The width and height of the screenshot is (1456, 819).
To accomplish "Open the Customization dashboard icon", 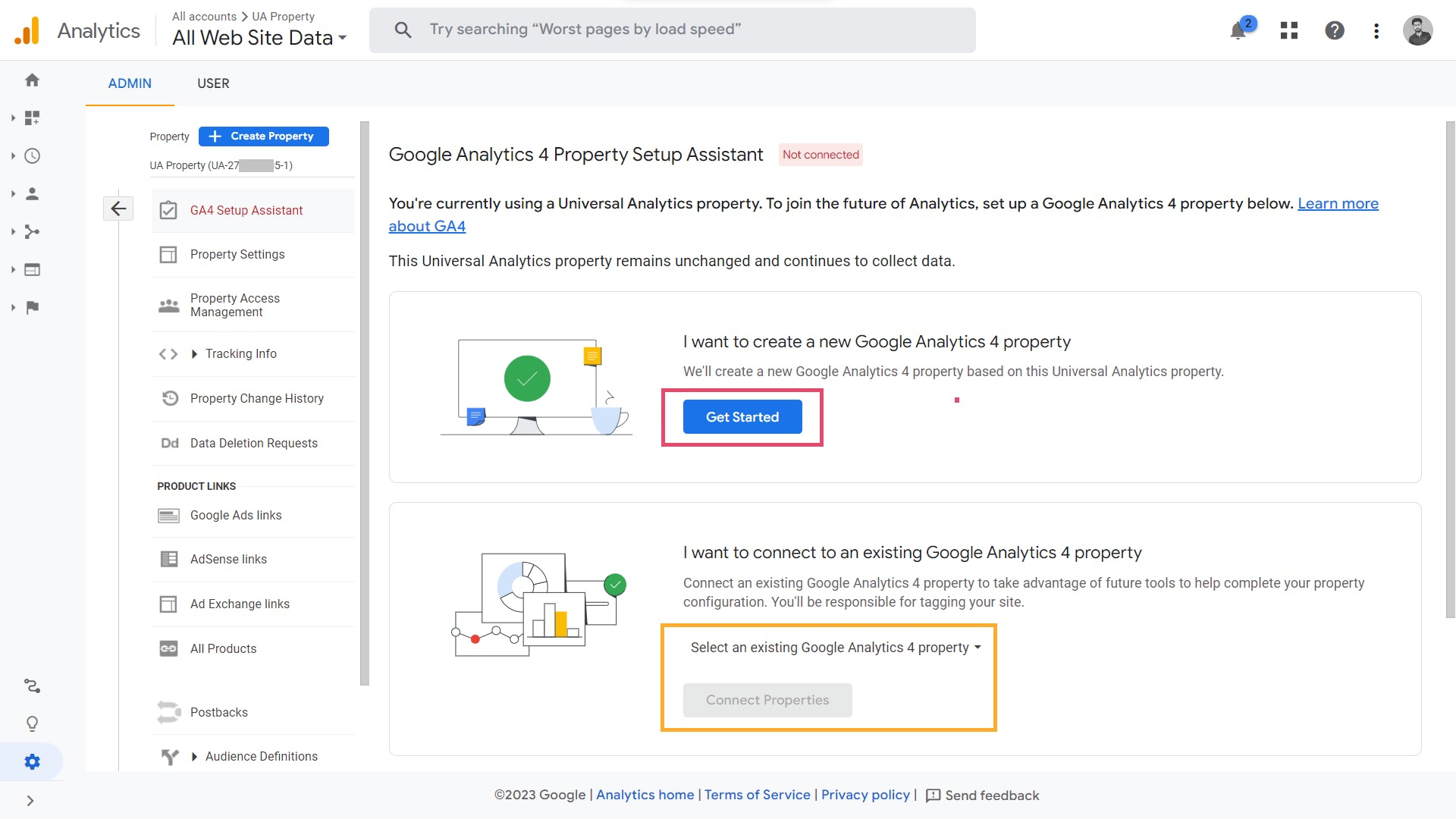I will [x=32, y=118].
